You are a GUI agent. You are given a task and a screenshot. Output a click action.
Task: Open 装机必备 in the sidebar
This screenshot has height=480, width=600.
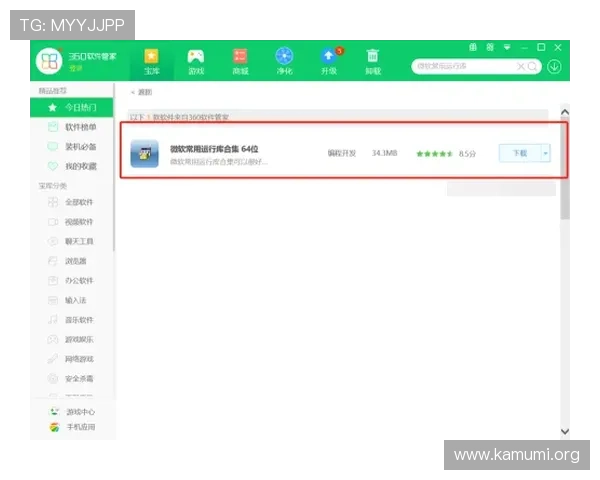click(x=72, y=147)
